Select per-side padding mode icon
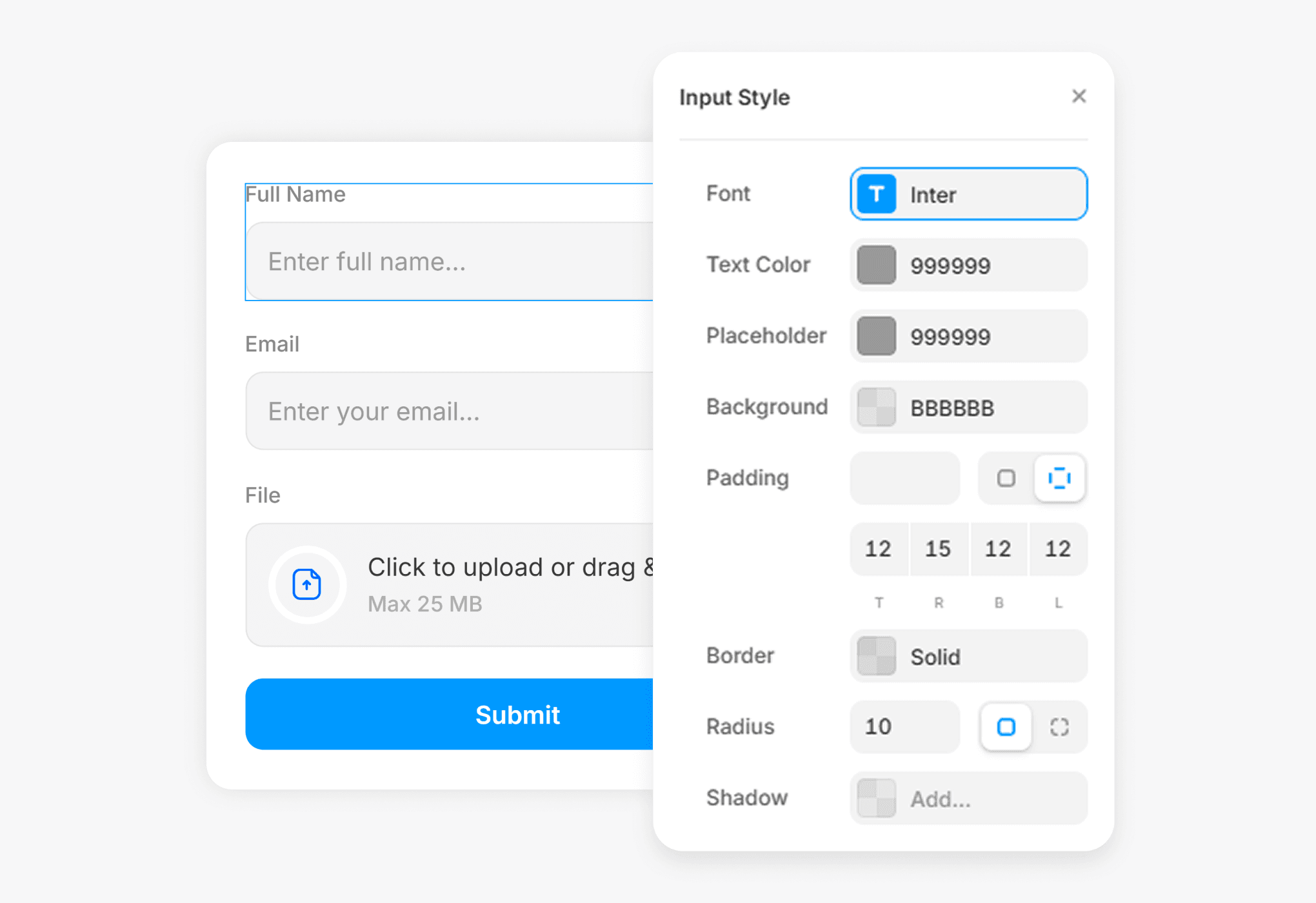 (x=1059, y=478)
